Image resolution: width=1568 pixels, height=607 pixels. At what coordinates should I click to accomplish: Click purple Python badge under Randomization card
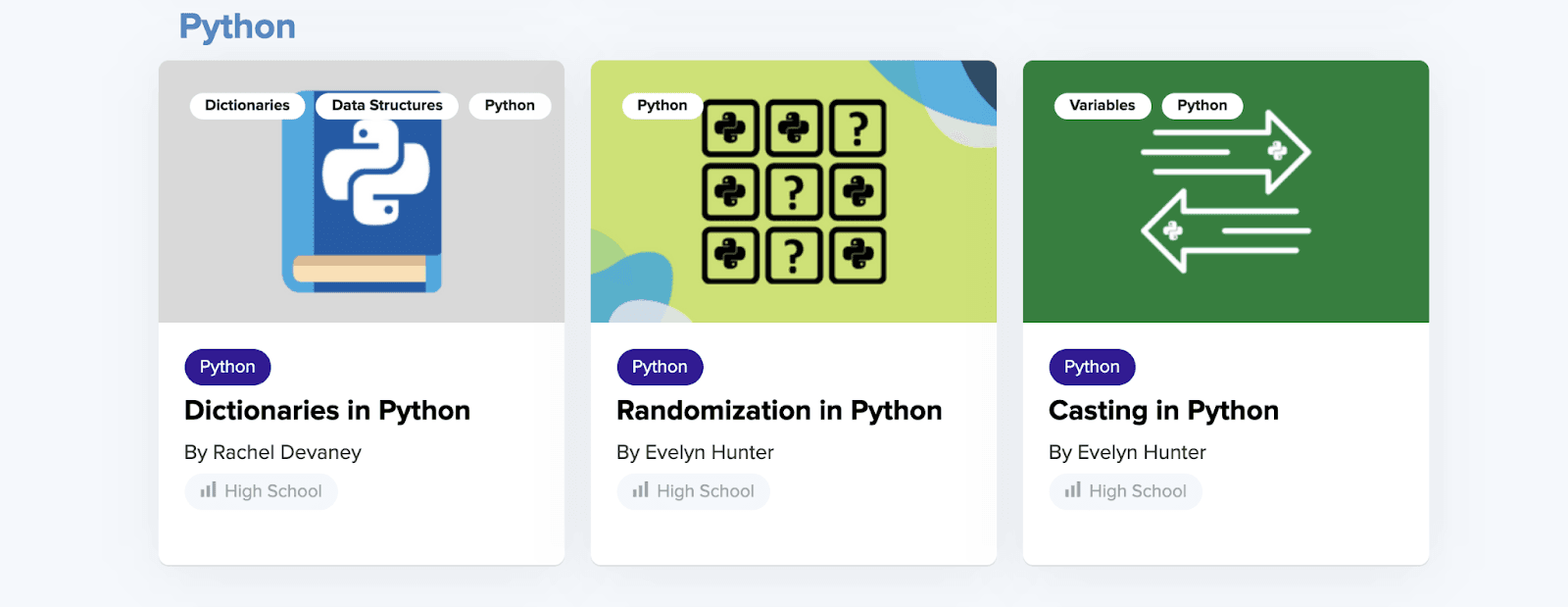660,367
